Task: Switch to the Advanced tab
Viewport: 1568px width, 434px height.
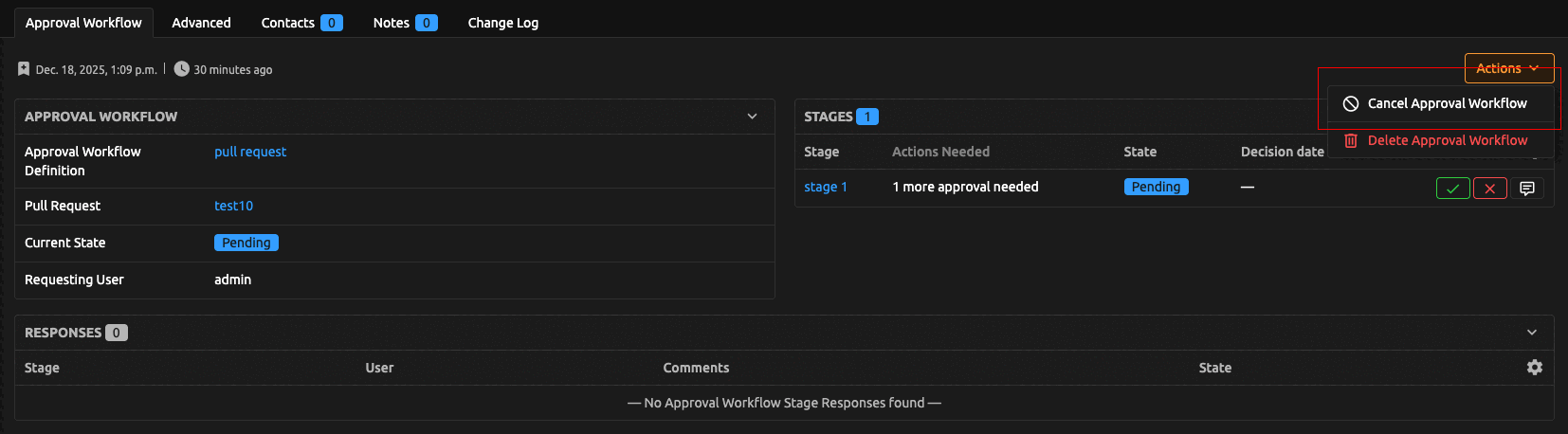Action: point(201,23)
